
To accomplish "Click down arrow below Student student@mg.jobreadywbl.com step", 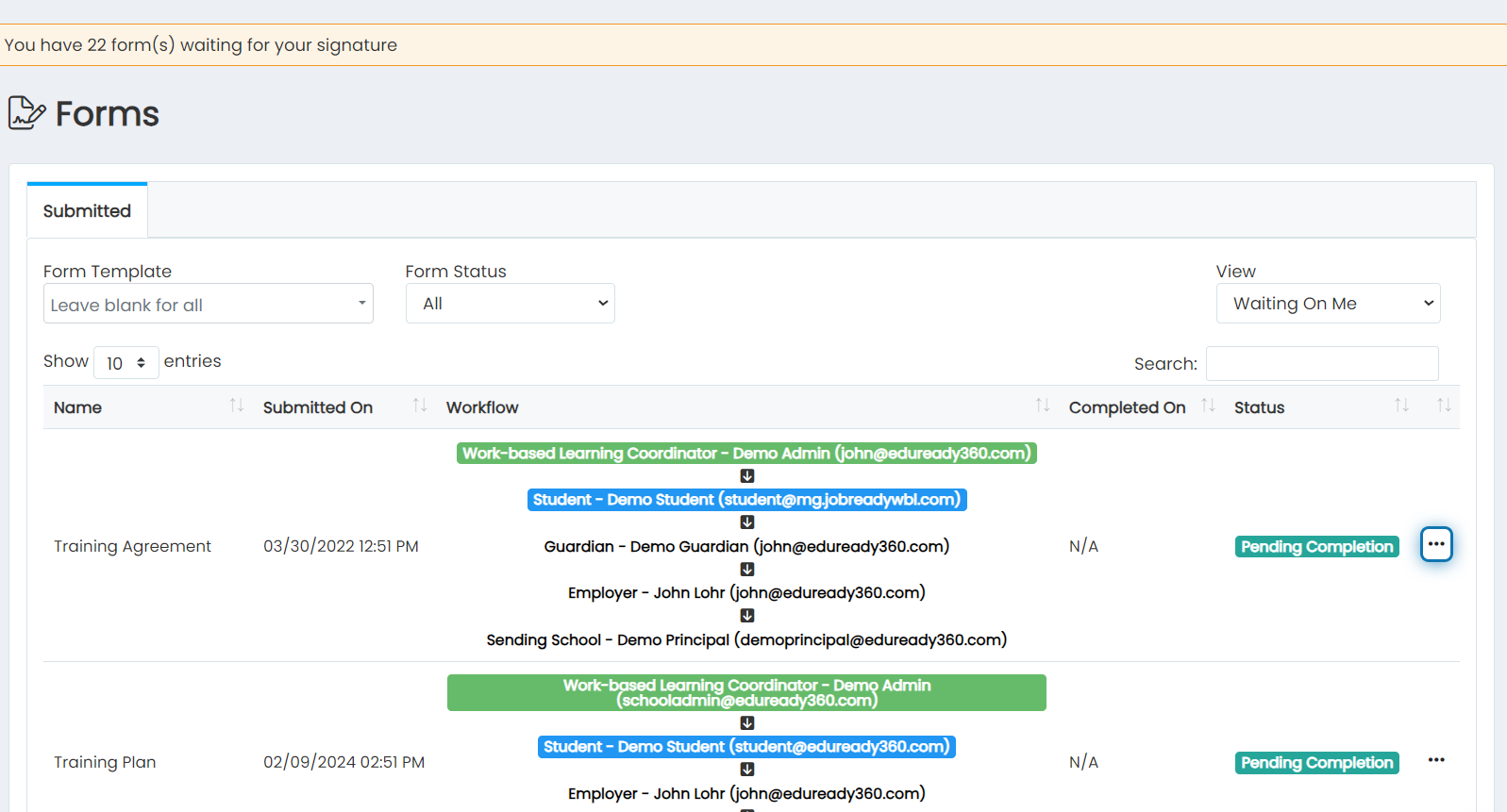I will tap(747, 522).
